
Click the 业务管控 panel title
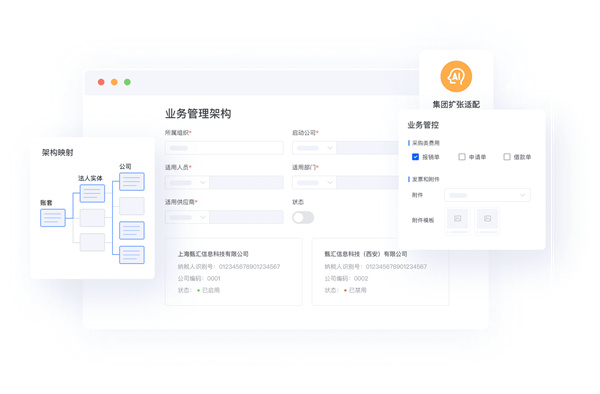pyautogui.click(x=423, y=125)
